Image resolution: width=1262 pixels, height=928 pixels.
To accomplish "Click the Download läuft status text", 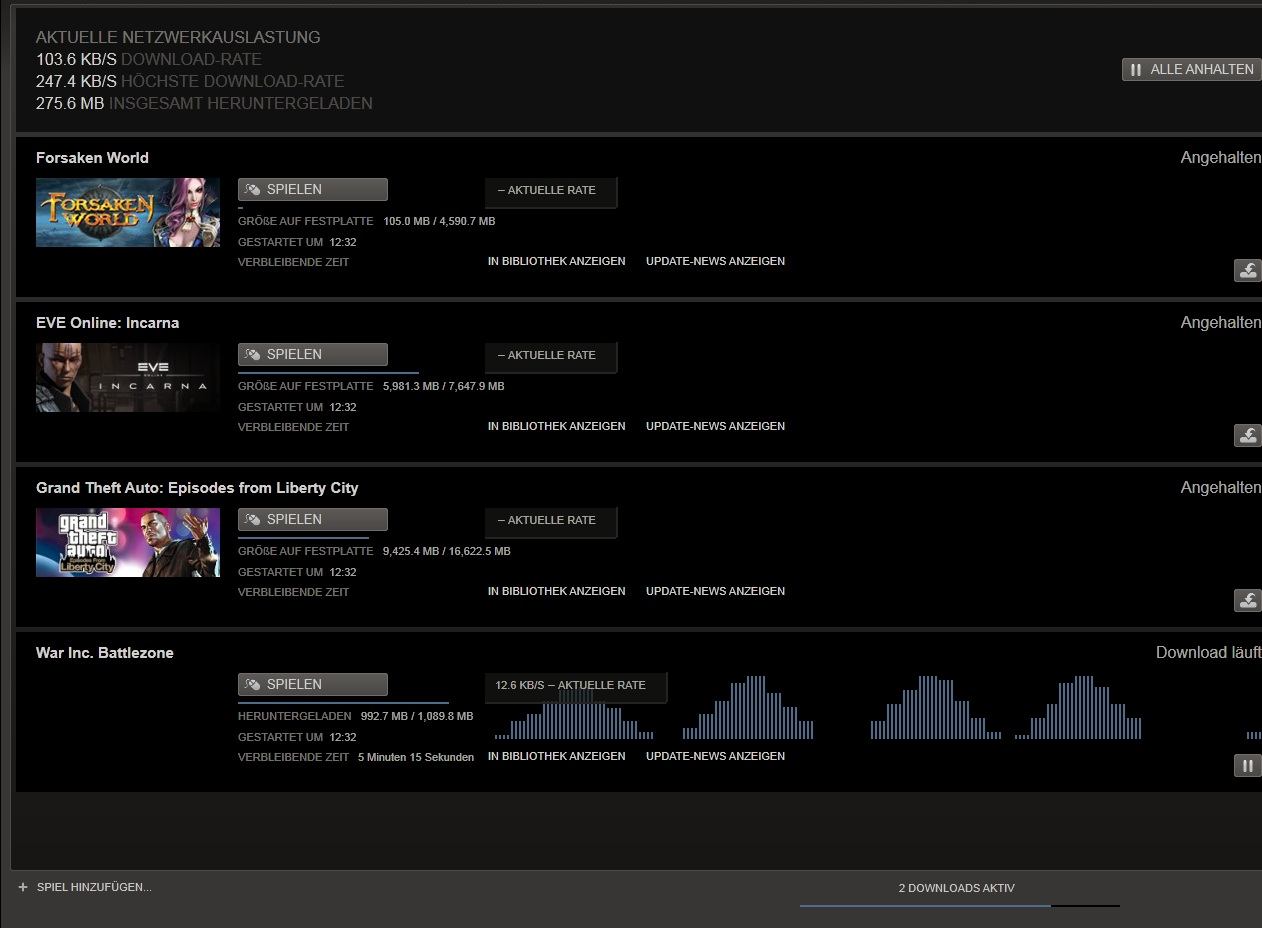I will pos(1208,652).
